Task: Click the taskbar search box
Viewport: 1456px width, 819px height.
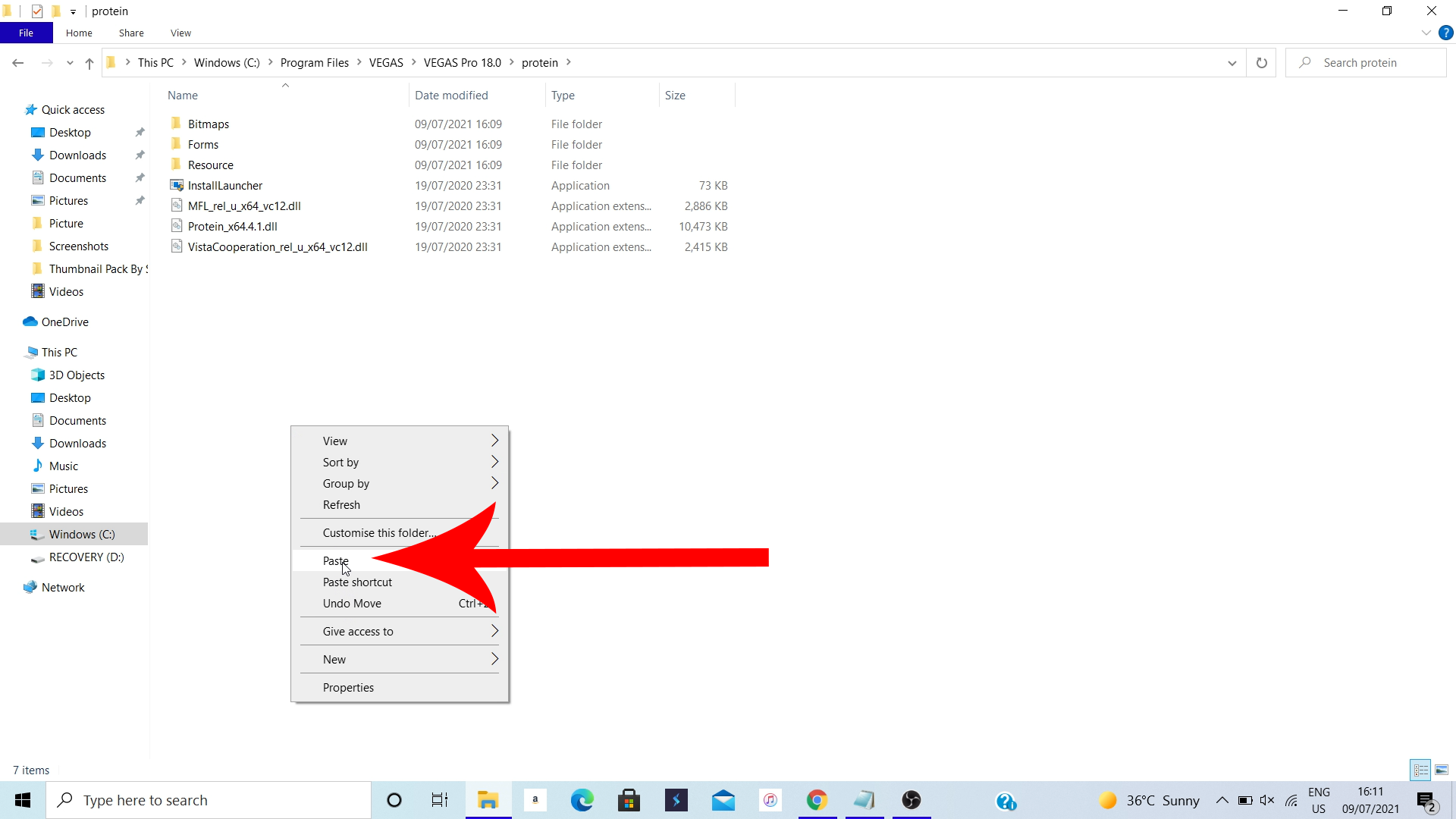Action: (x=209, y=800)
